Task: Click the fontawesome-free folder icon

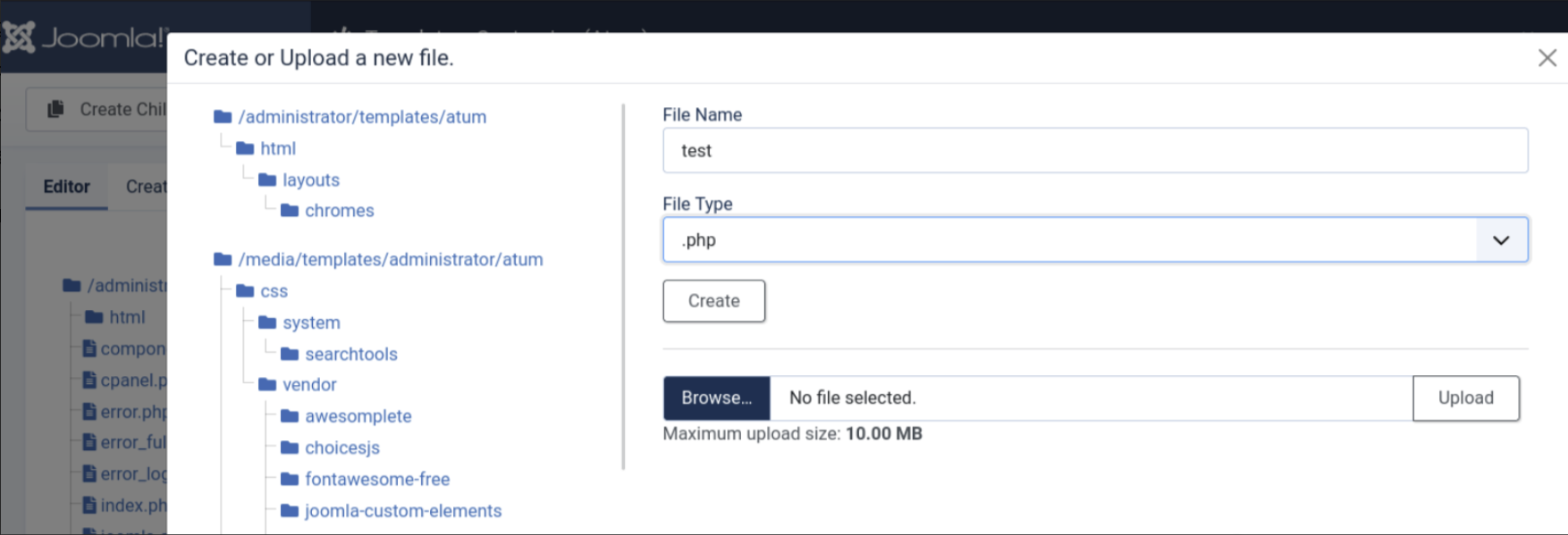Action: coord(290,480)
